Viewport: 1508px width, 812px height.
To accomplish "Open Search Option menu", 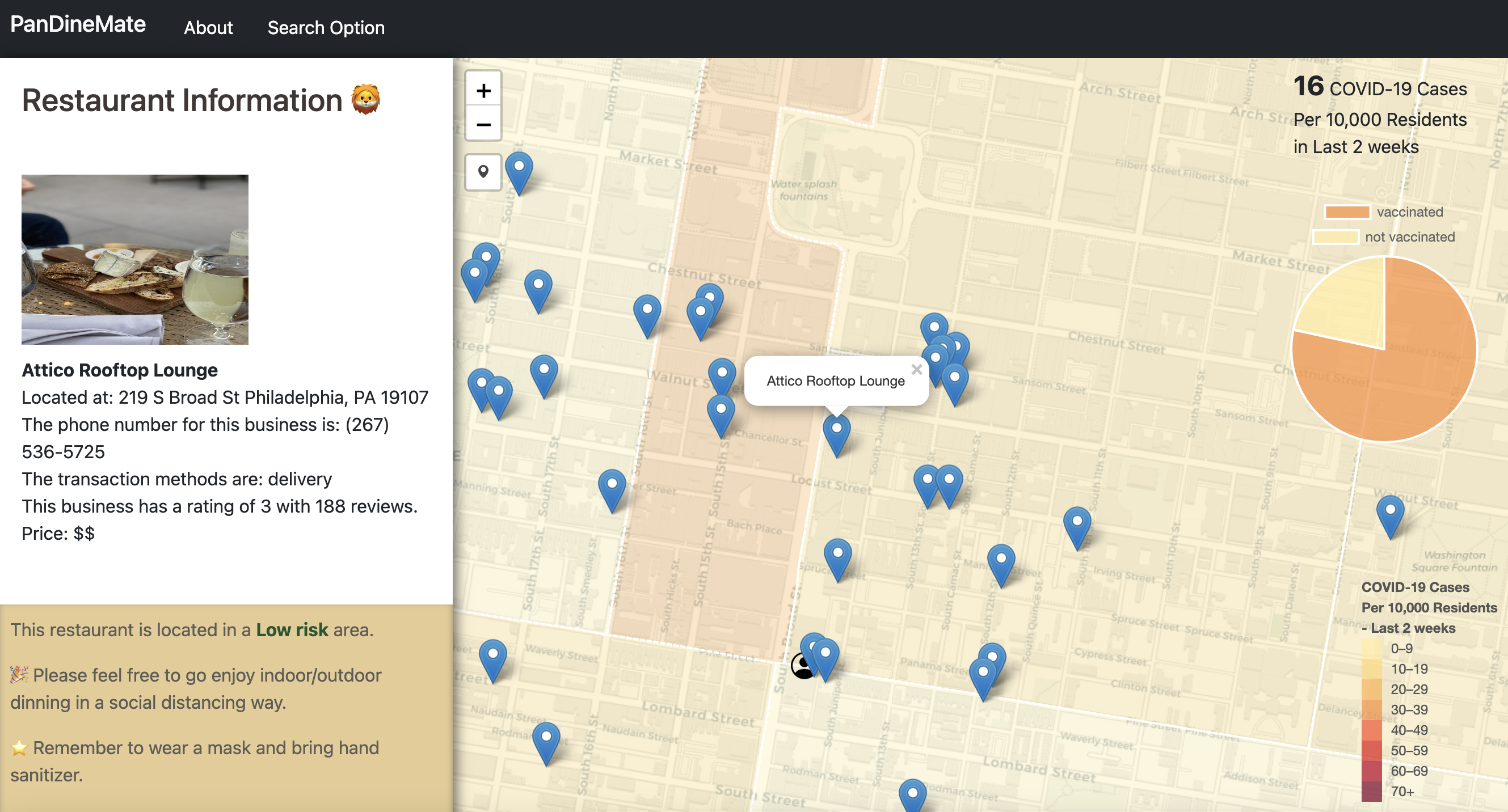I will coord(326,27).
